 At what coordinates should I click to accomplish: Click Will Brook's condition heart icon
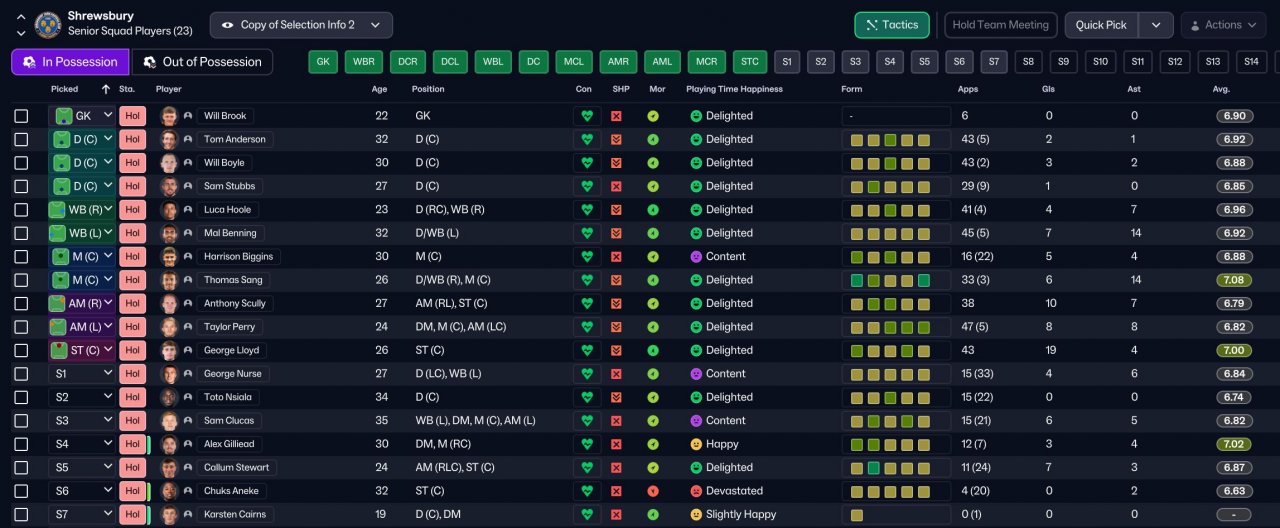[x=587, y=116]
